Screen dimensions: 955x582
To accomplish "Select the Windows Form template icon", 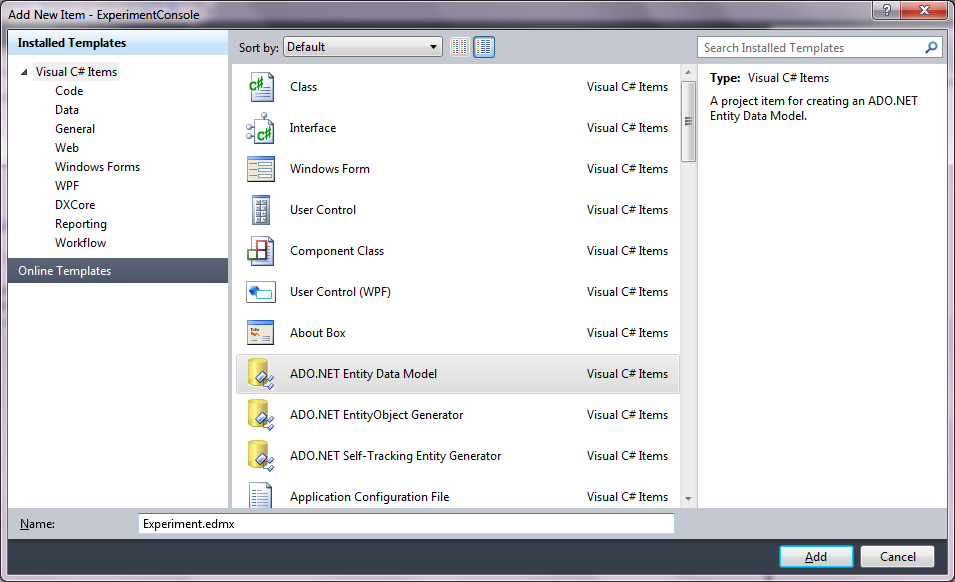I will click(261, 169).
